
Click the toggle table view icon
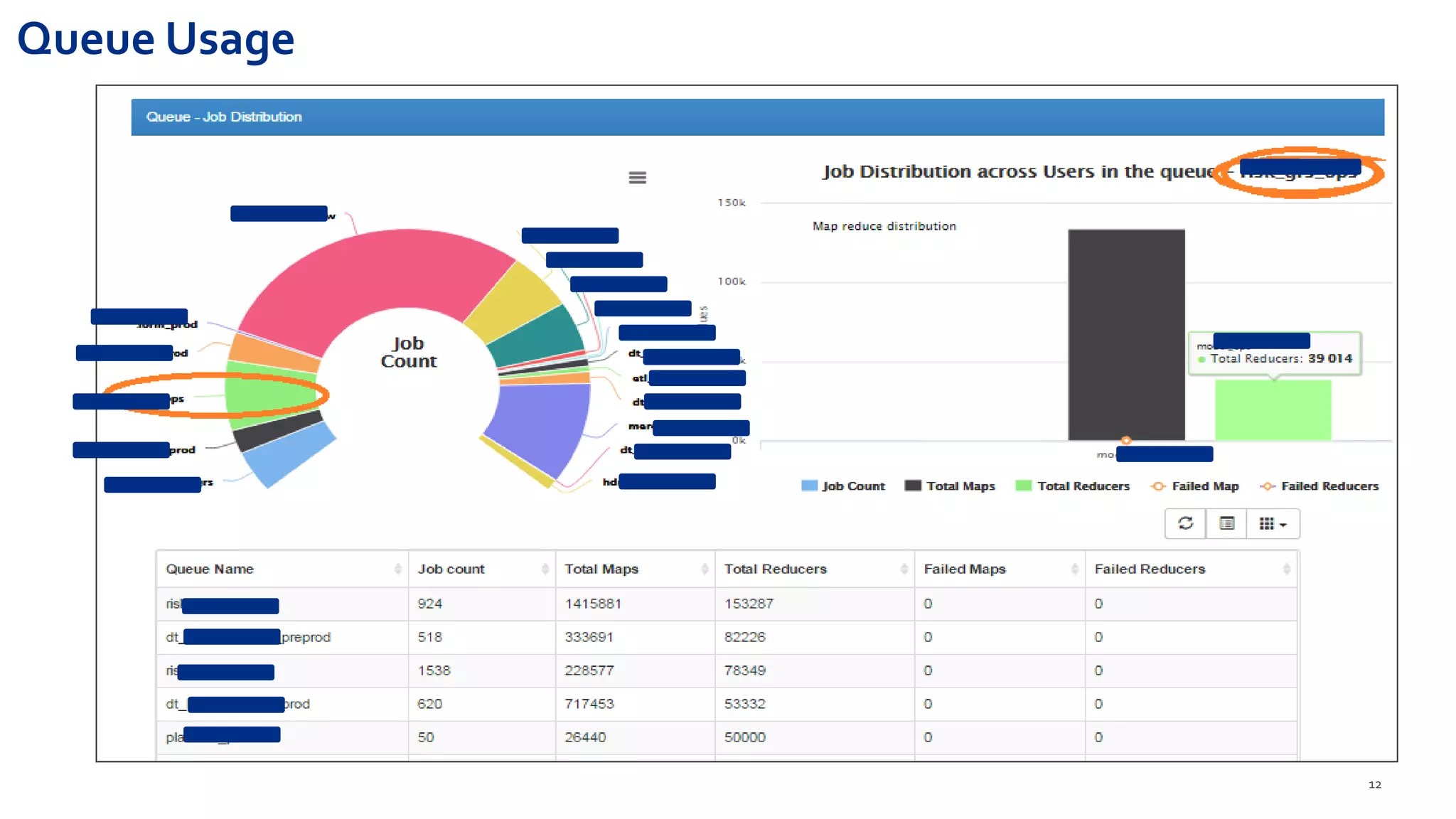(x=1226, y=524)
